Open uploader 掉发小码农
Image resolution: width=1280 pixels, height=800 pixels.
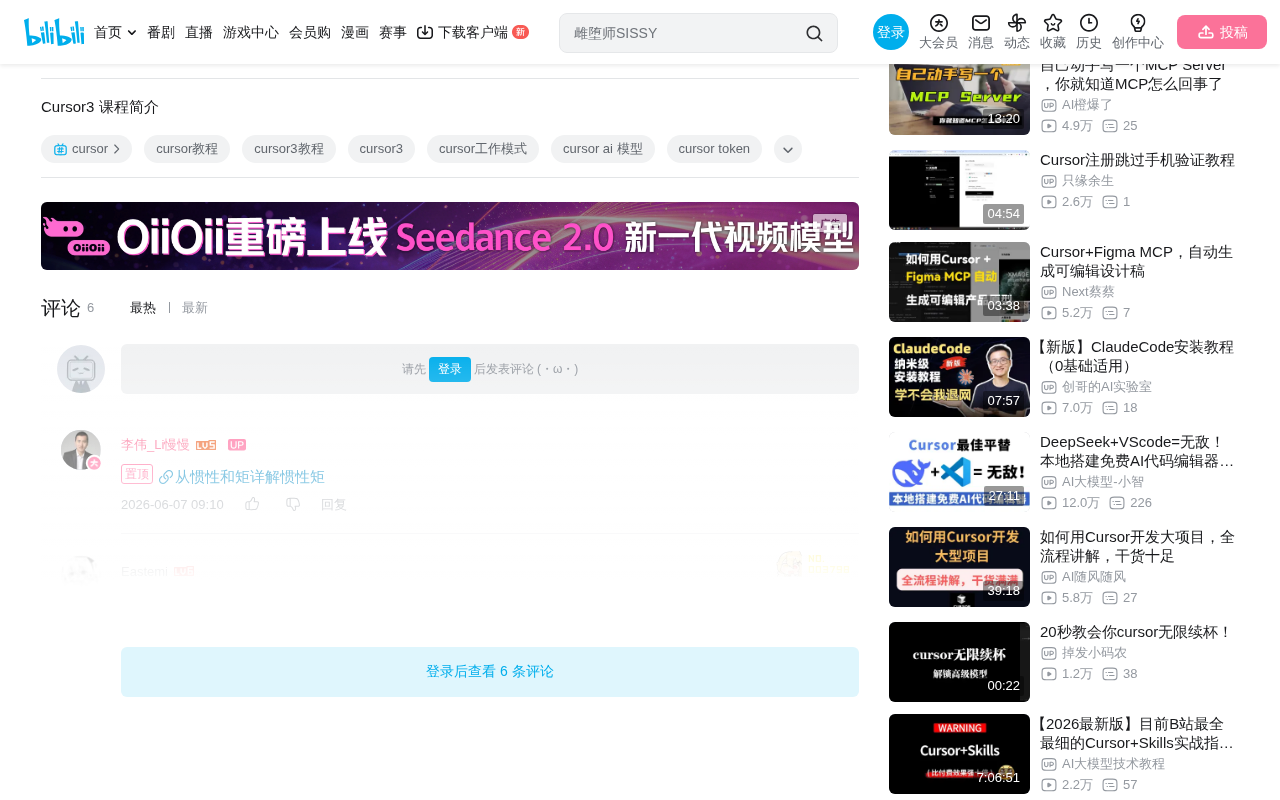pos(1094,653)
